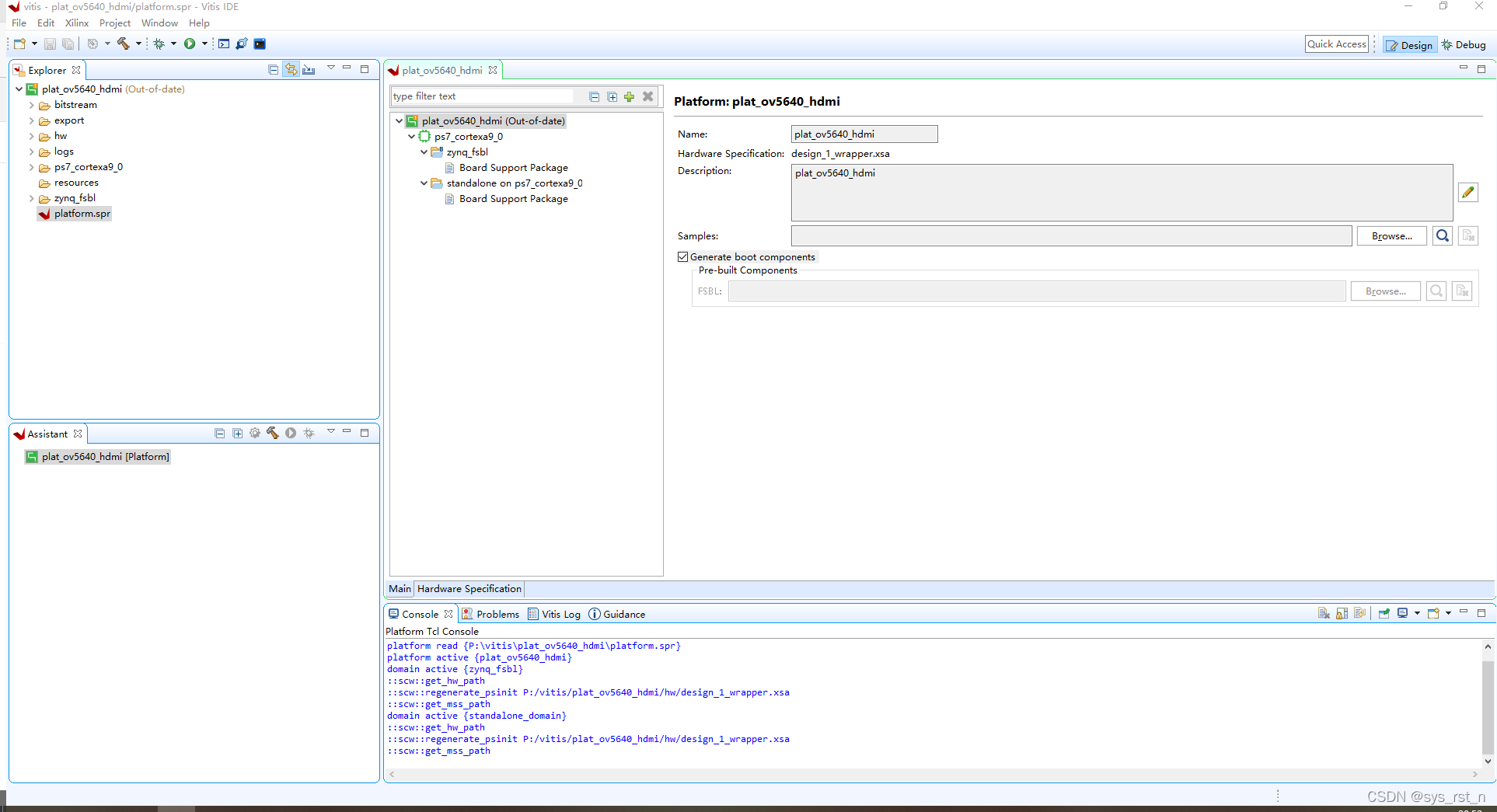
Task: Pin the console view icon
Action: [x=1384, y=614]
